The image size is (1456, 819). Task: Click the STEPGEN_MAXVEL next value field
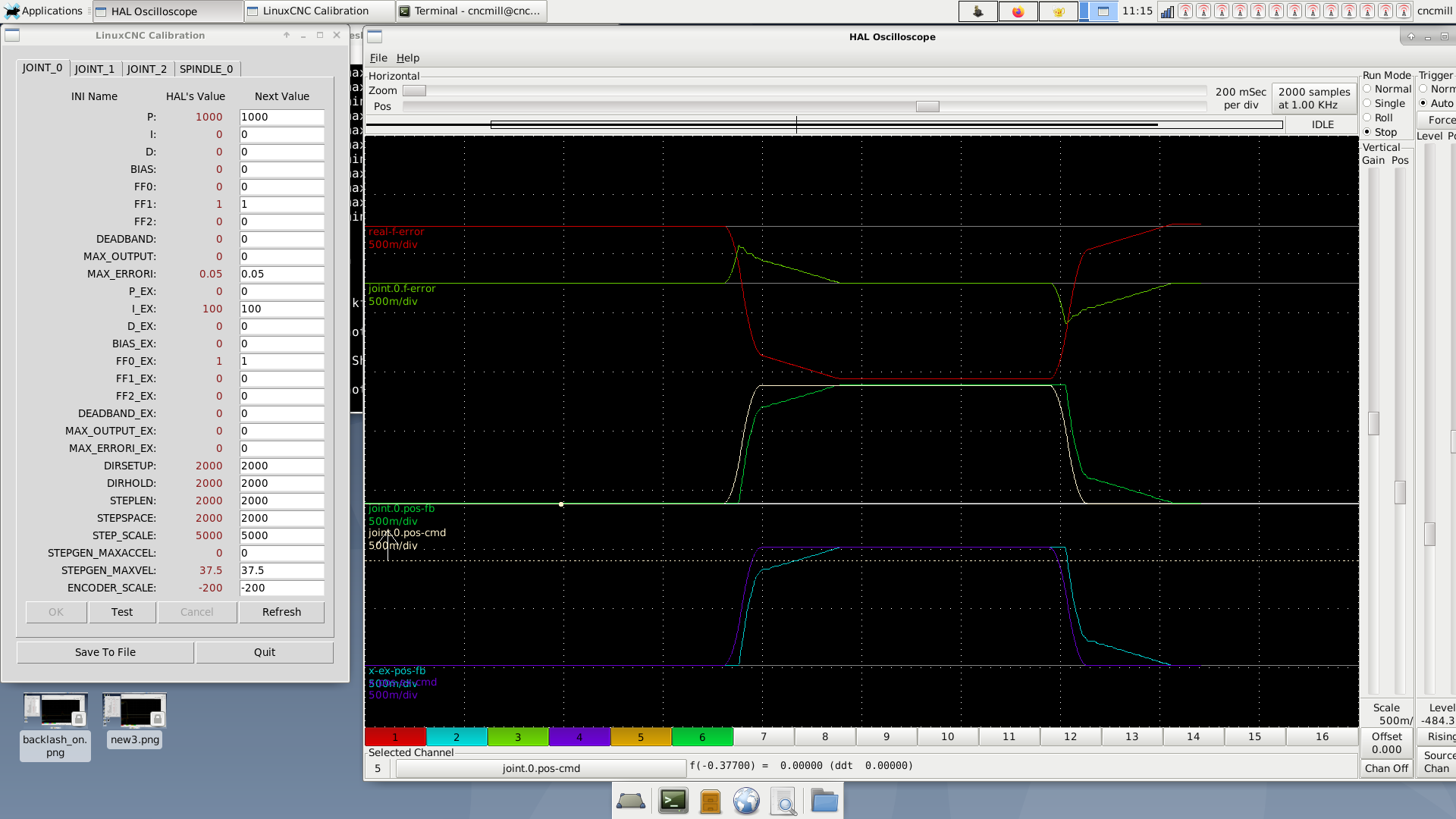(282, 570)
